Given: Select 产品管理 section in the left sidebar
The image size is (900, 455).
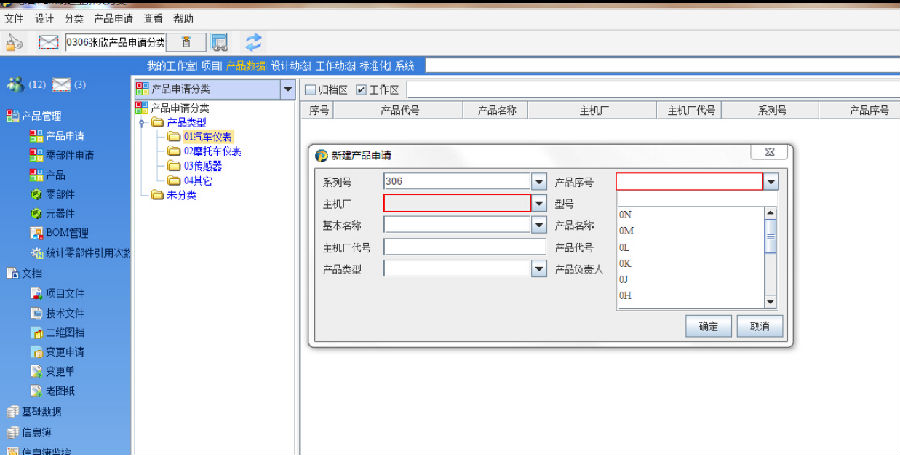Looking at the screenshot, I should (34, 116).
